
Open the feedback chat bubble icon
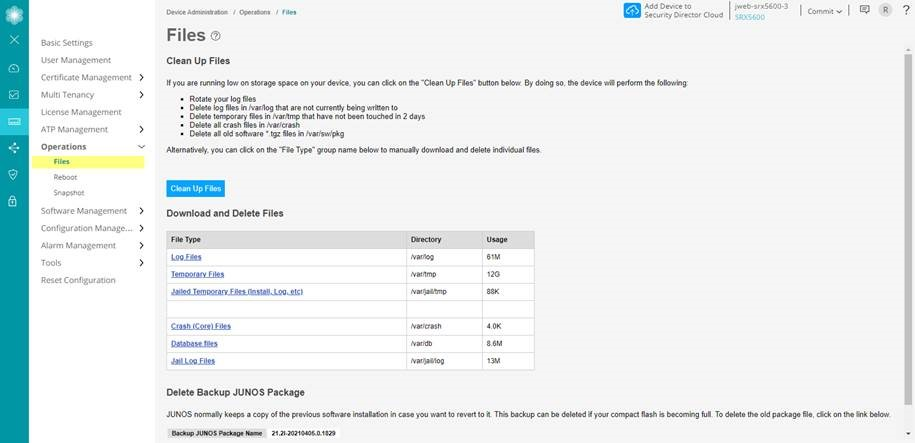pyautogui.click(x=865, y=10)
